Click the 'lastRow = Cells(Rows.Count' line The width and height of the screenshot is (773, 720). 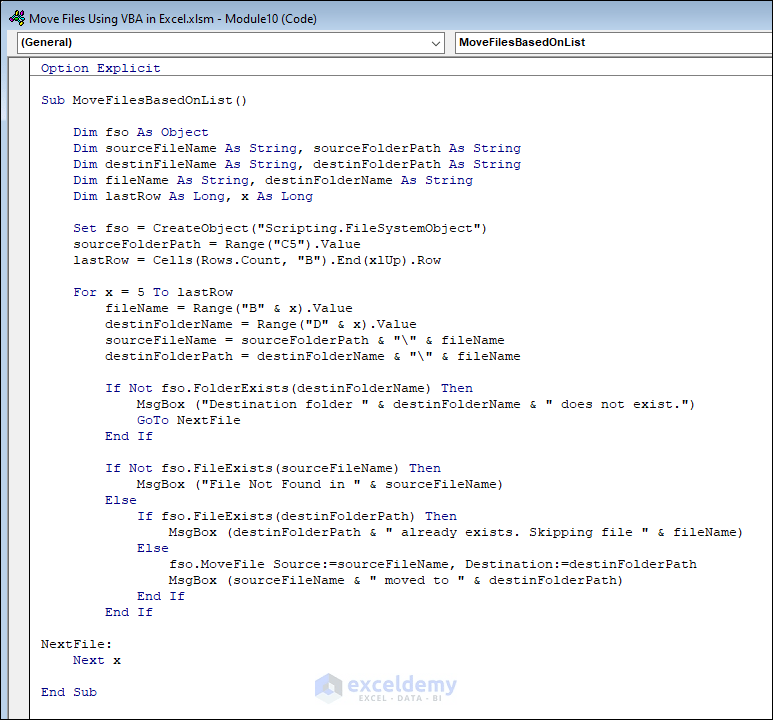pyautogui.click(x=257, y=260)
